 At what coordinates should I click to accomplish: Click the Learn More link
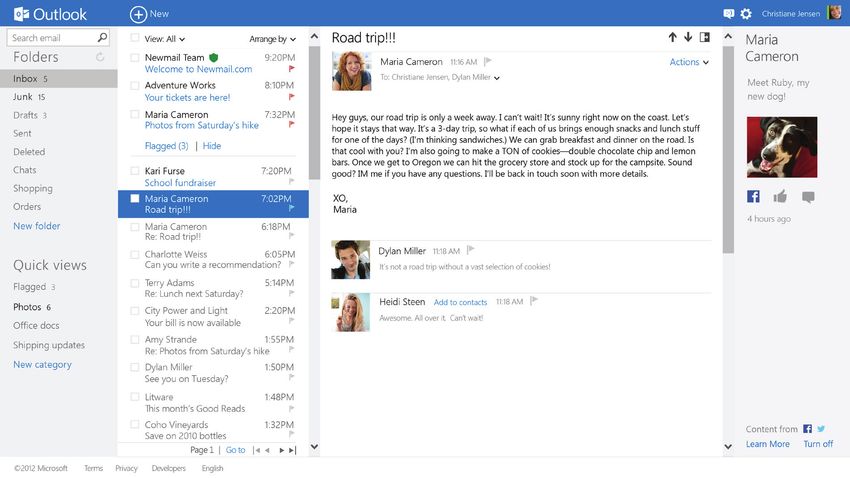click(768, 444)
